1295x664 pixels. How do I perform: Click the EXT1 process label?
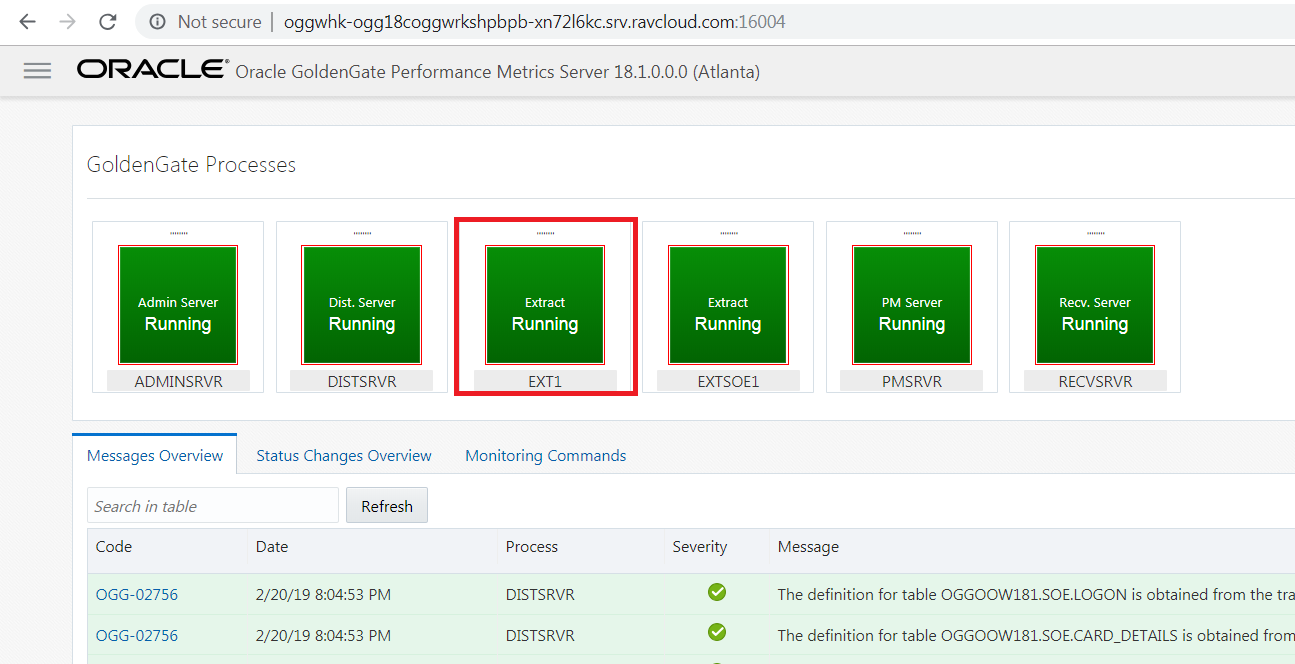coord(545,381)
